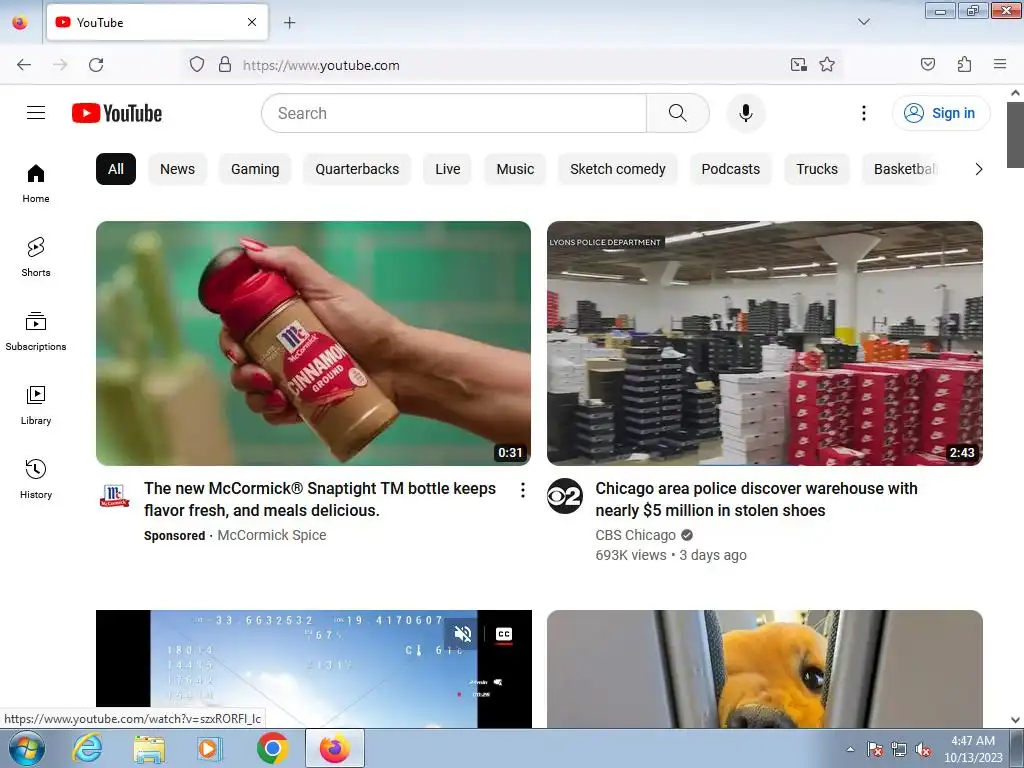
Task: Open media player from taskbar
Action: click(210, 748)
